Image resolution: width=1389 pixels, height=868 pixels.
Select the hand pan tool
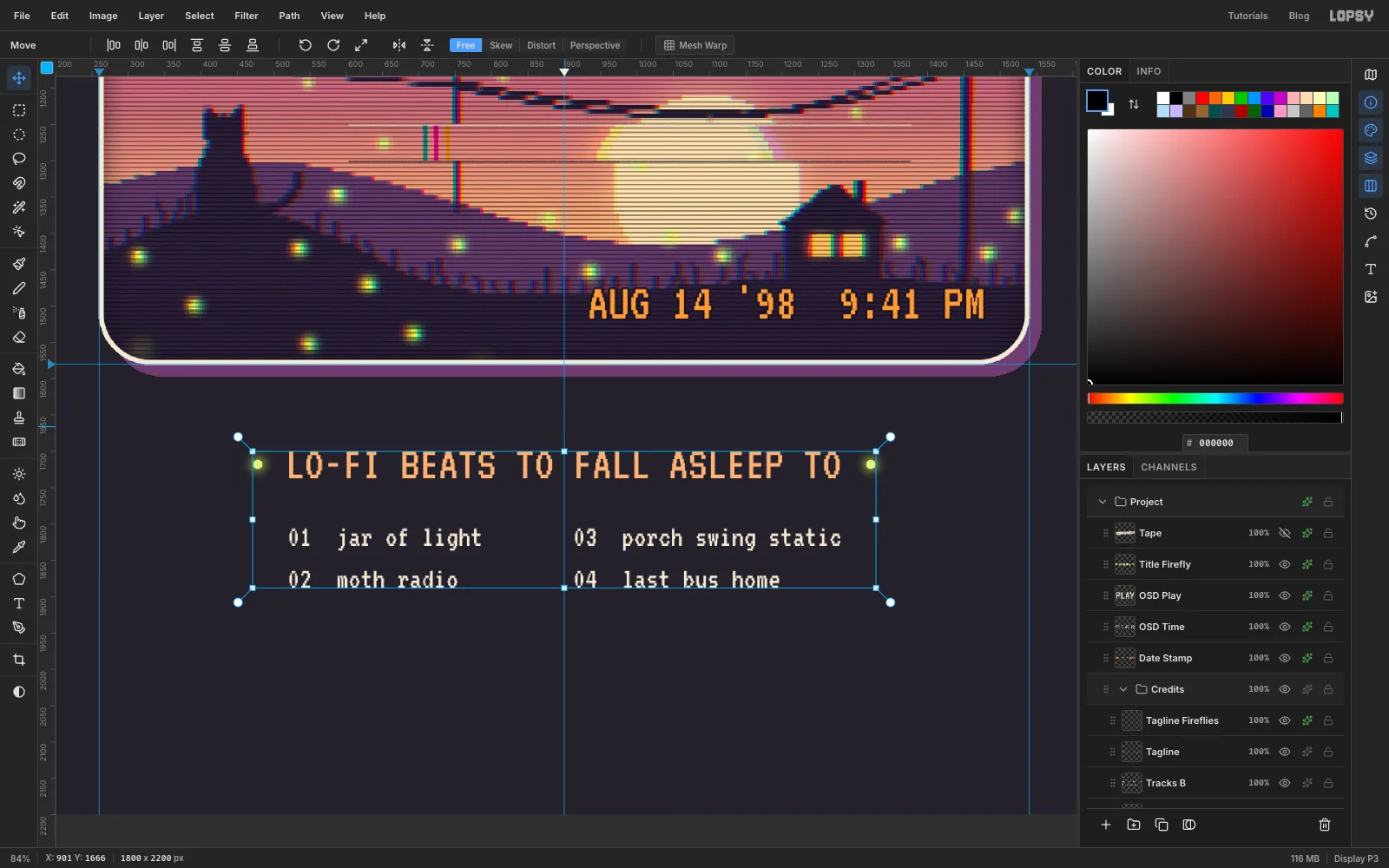[x=19, y=523]
